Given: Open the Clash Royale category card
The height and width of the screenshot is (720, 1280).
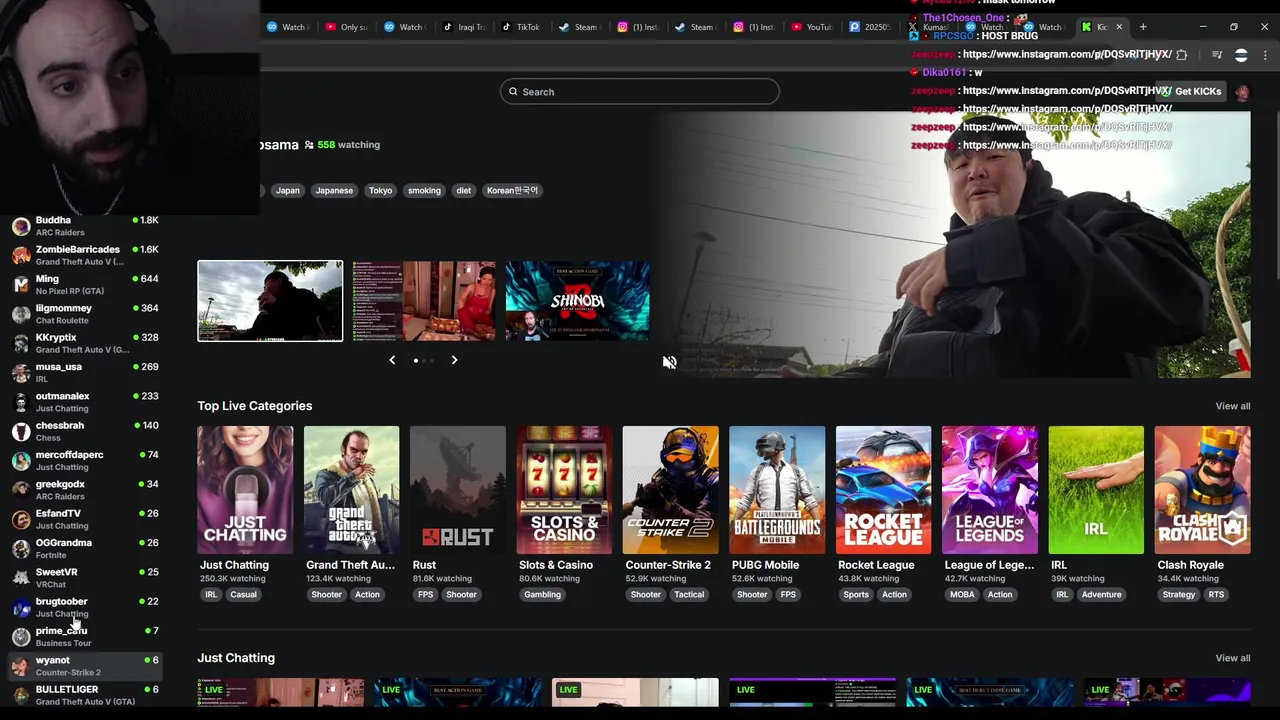Looking at the screenshot, I should [x=1202, y=490].
